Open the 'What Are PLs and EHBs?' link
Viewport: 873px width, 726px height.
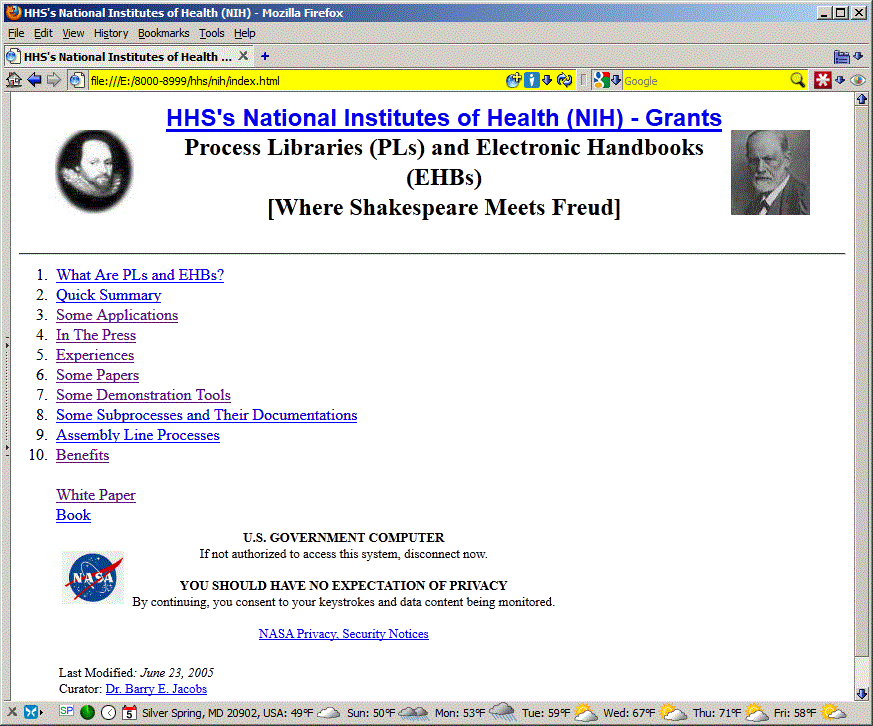140,275
